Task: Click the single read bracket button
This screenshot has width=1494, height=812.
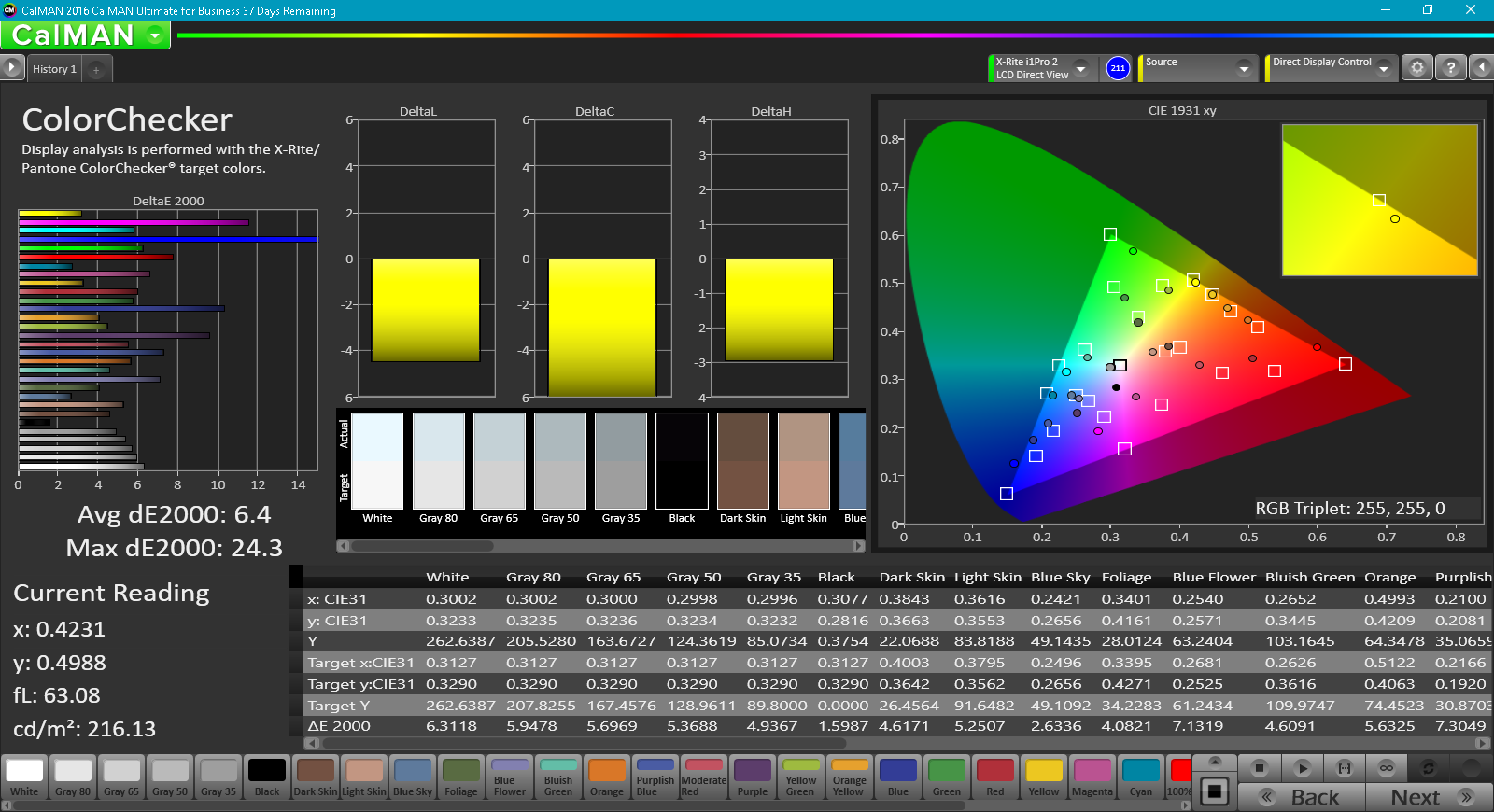Action: (1345, 768)
